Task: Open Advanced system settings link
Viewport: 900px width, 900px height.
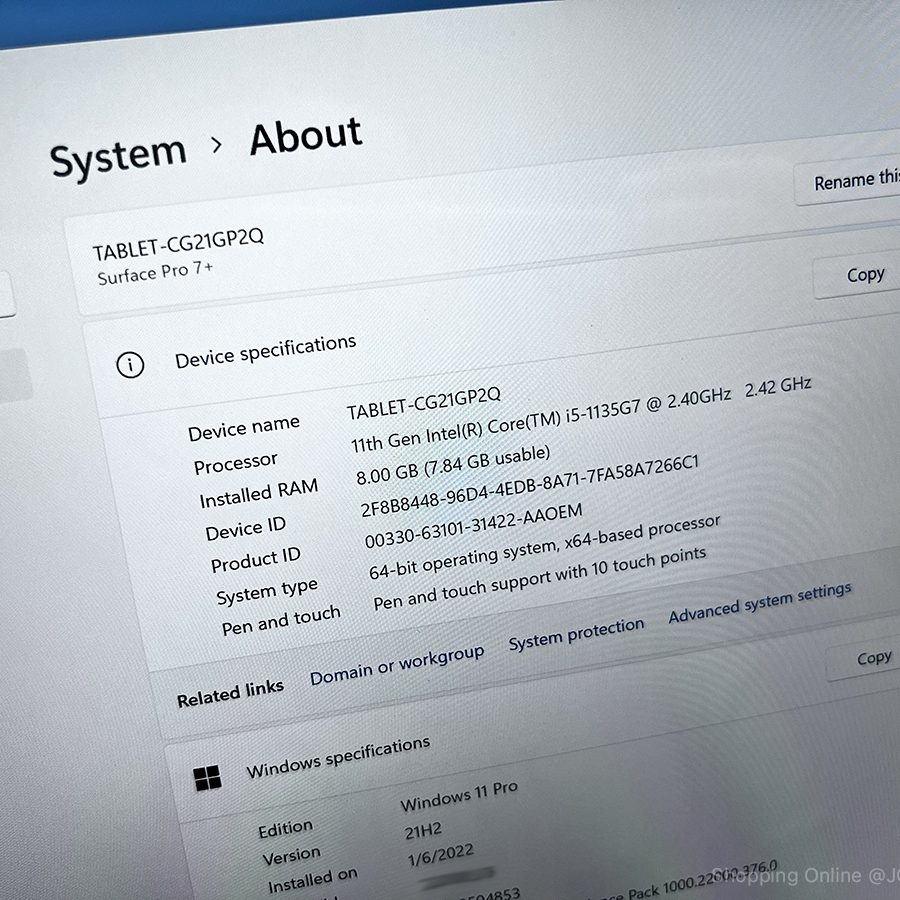Action: coord(760,602)
